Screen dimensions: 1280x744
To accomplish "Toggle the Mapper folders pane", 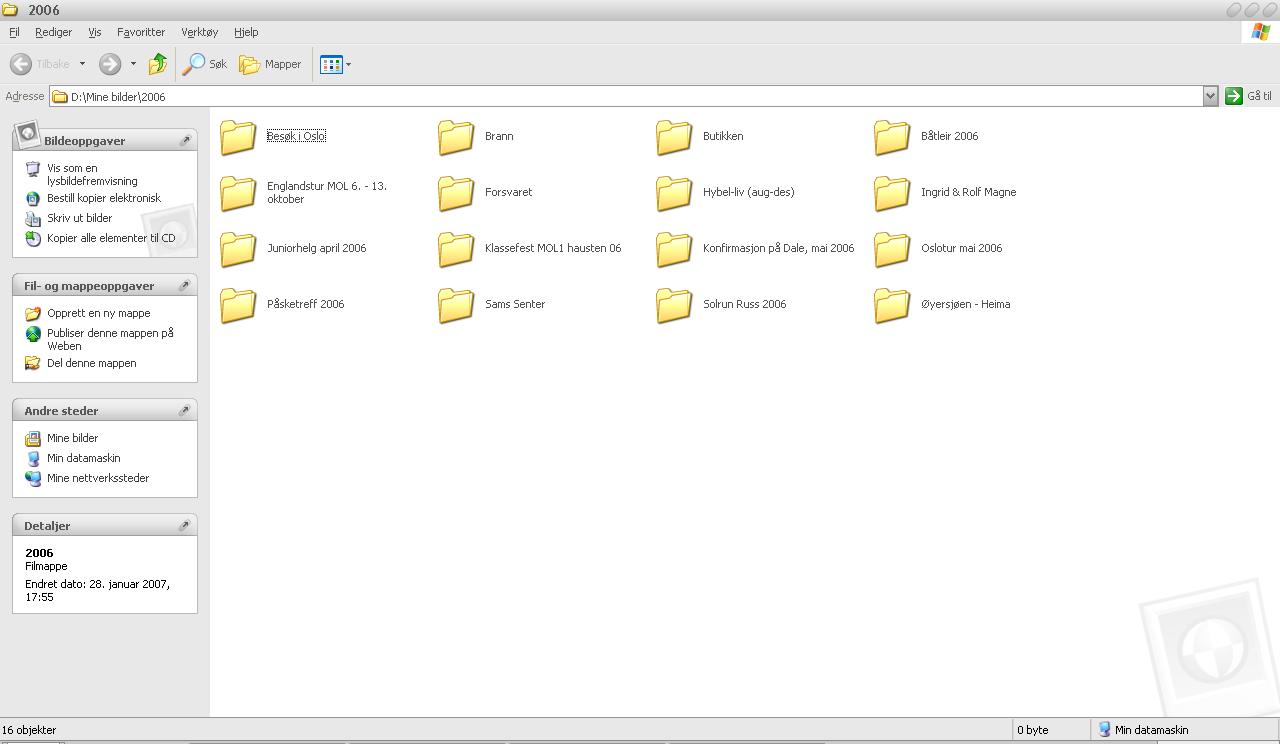I will click(270, 64).
